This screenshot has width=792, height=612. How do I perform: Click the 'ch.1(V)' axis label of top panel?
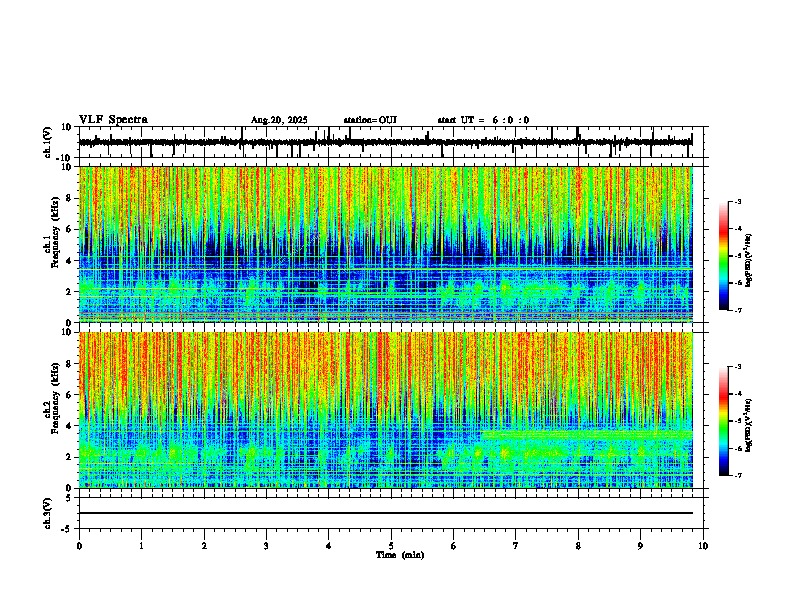click(48, 142)
